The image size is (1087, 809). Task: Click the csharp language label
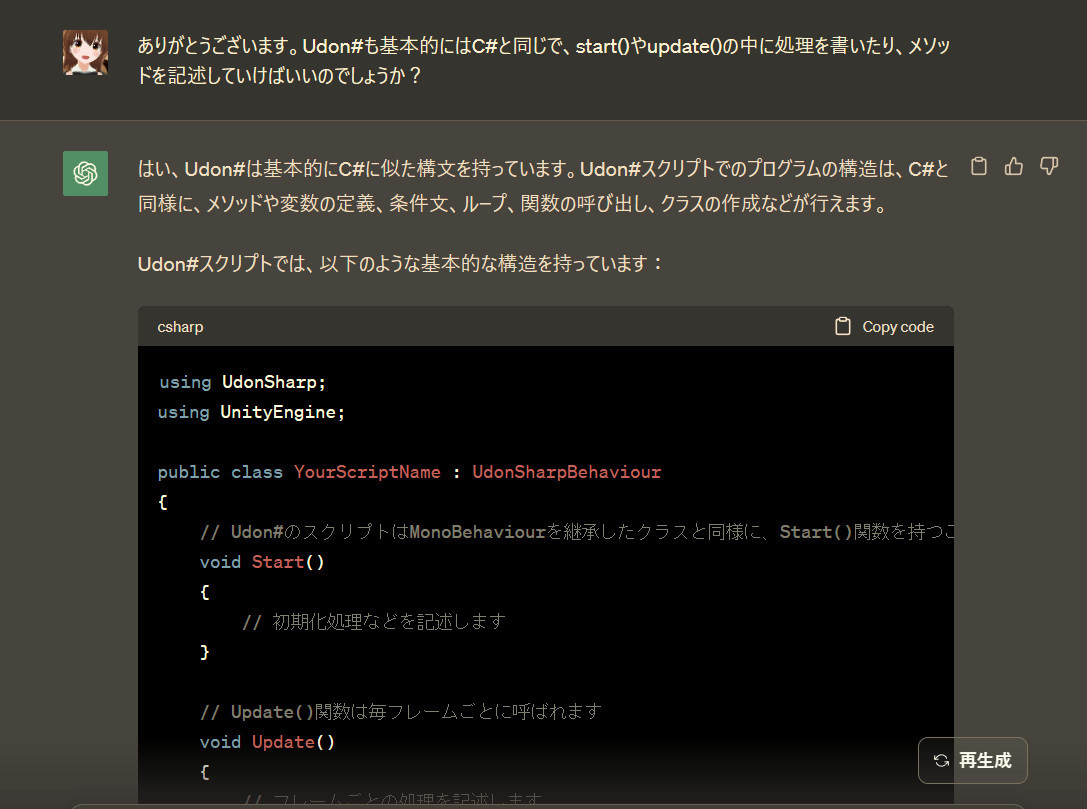(x=180, y=327)
